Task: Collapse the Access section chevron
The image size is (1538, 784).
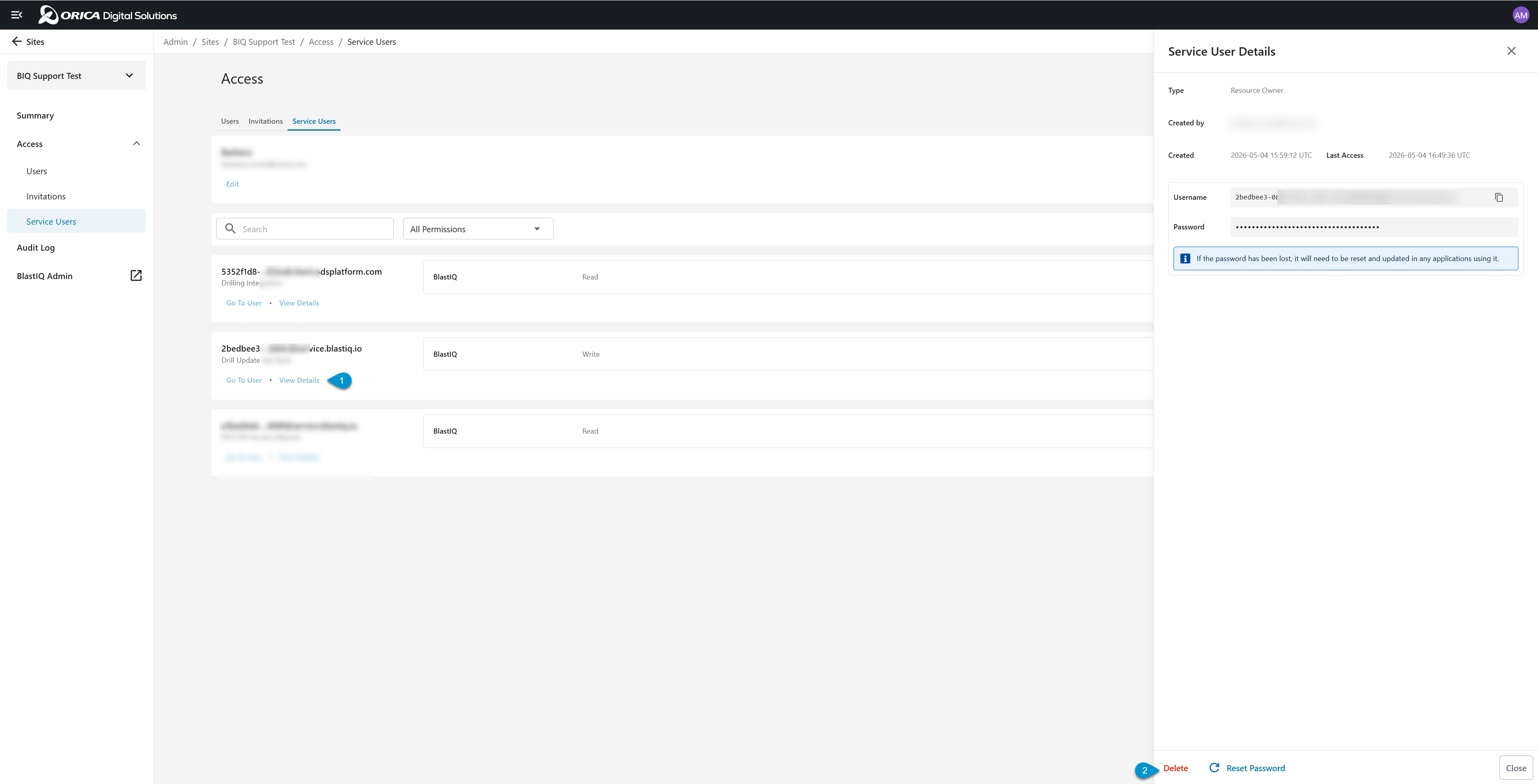Action: [136, 143]
